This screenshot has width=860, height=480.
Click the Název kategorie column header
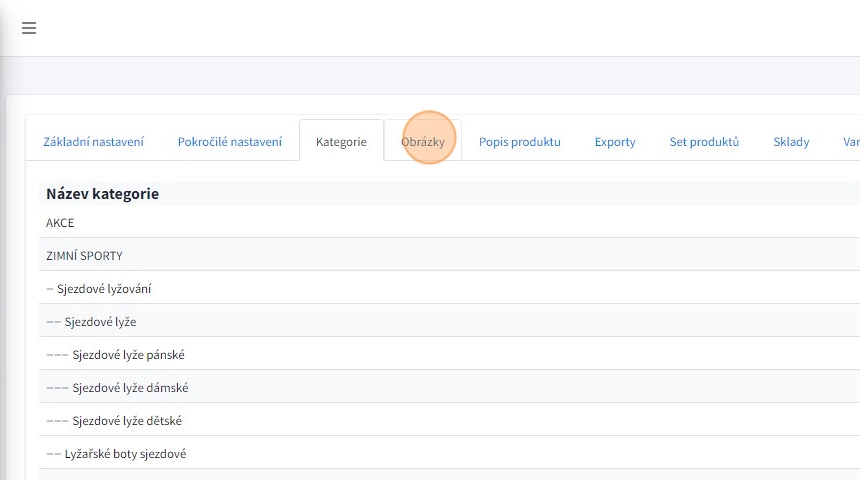coord(102,194)
